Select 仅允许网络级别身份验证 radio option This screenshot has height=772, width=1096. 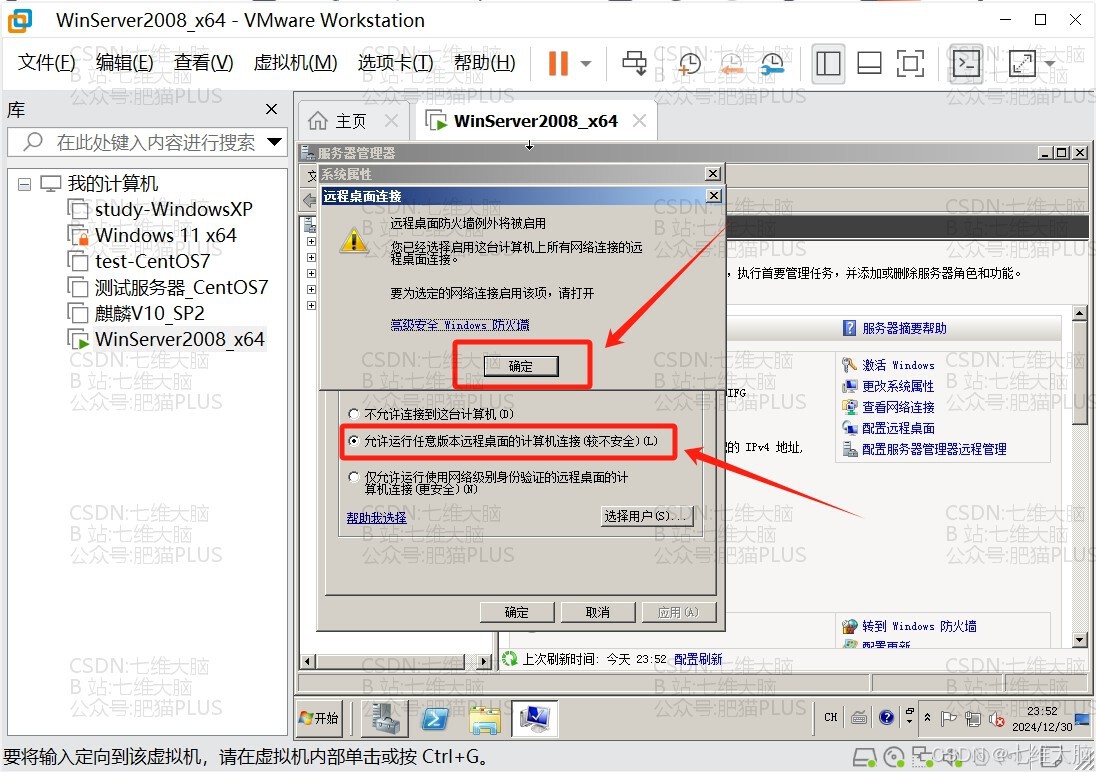click(x=354, y=477)
